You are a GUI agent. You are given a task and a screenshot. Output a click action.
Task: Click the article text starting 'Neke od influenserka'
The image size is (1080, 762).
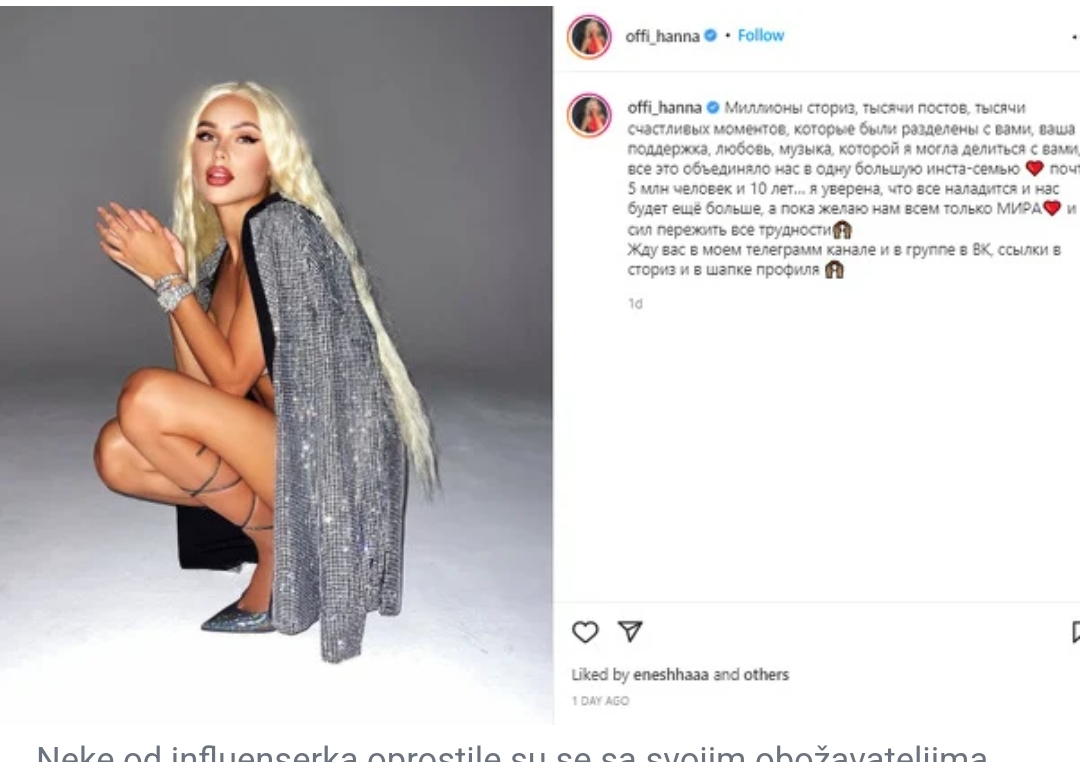pyautogui.click(x=511, y=753)
